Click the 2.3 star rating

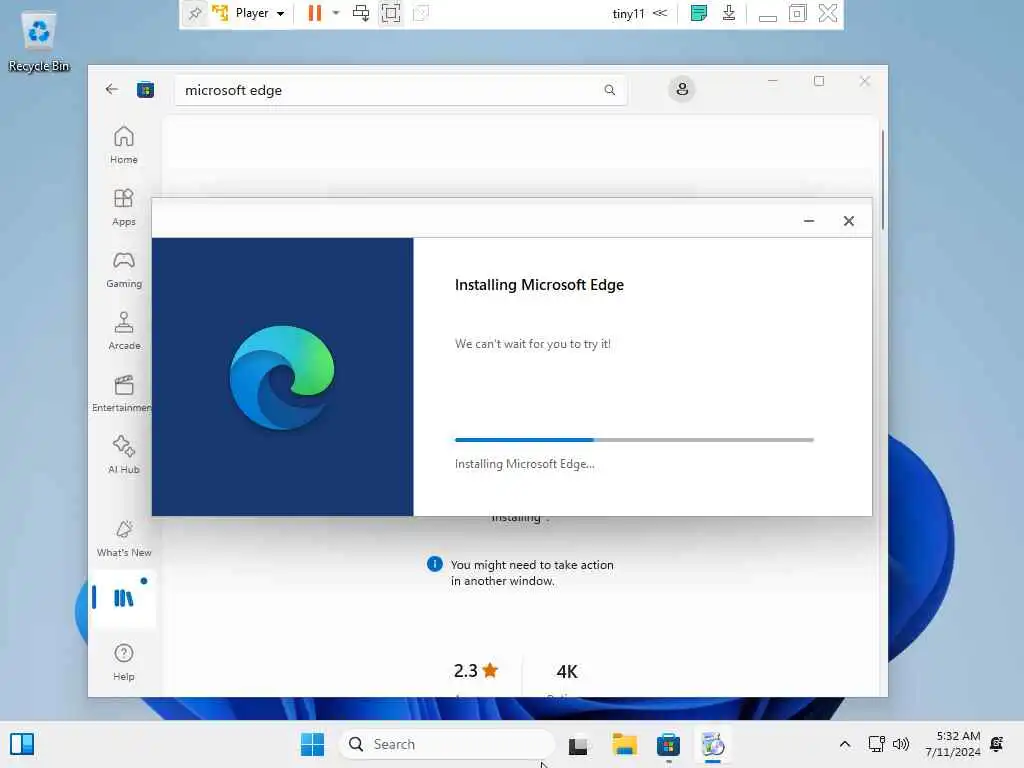point(476,671)
